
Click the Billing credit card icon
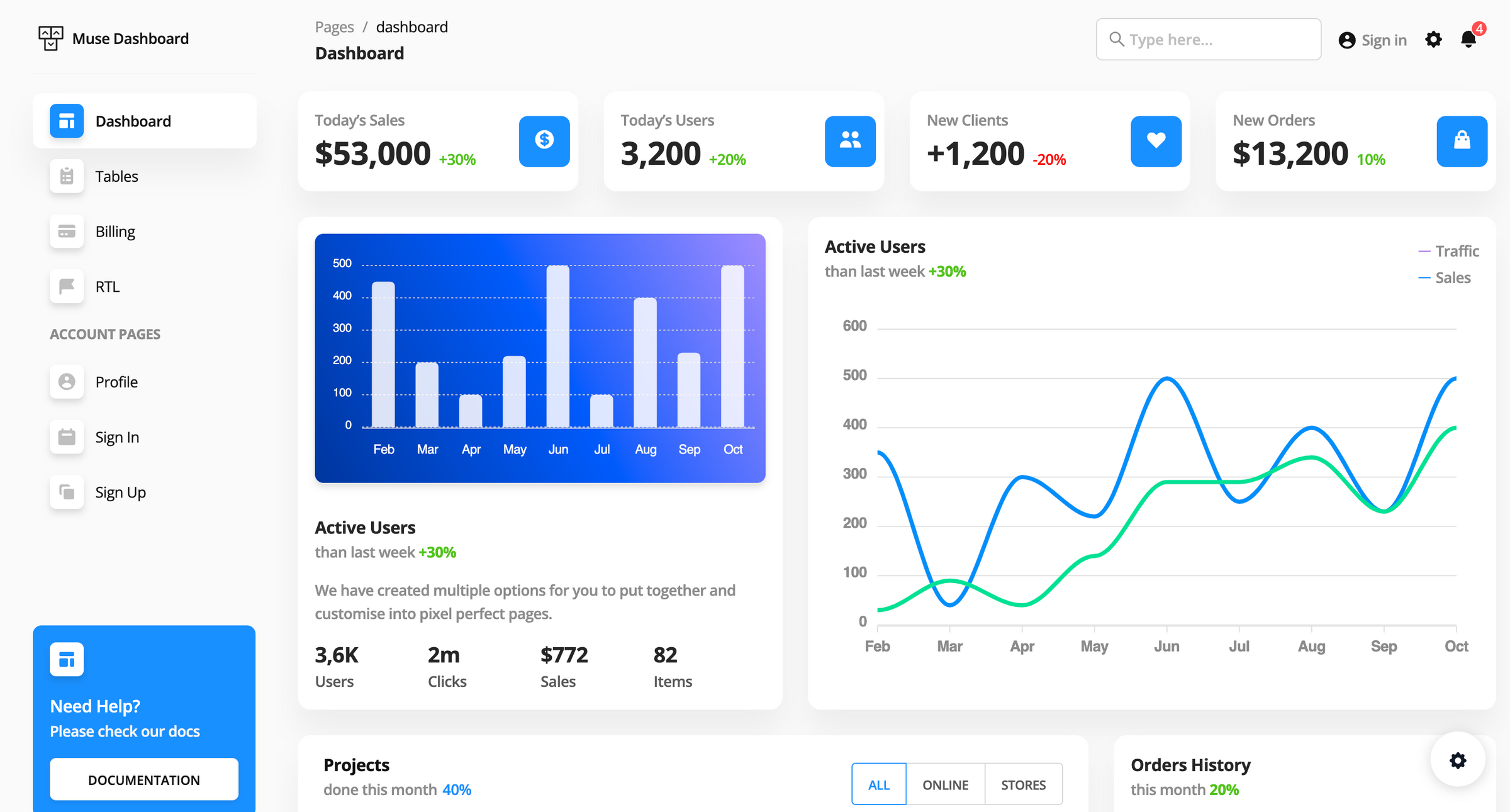point(67,231)
